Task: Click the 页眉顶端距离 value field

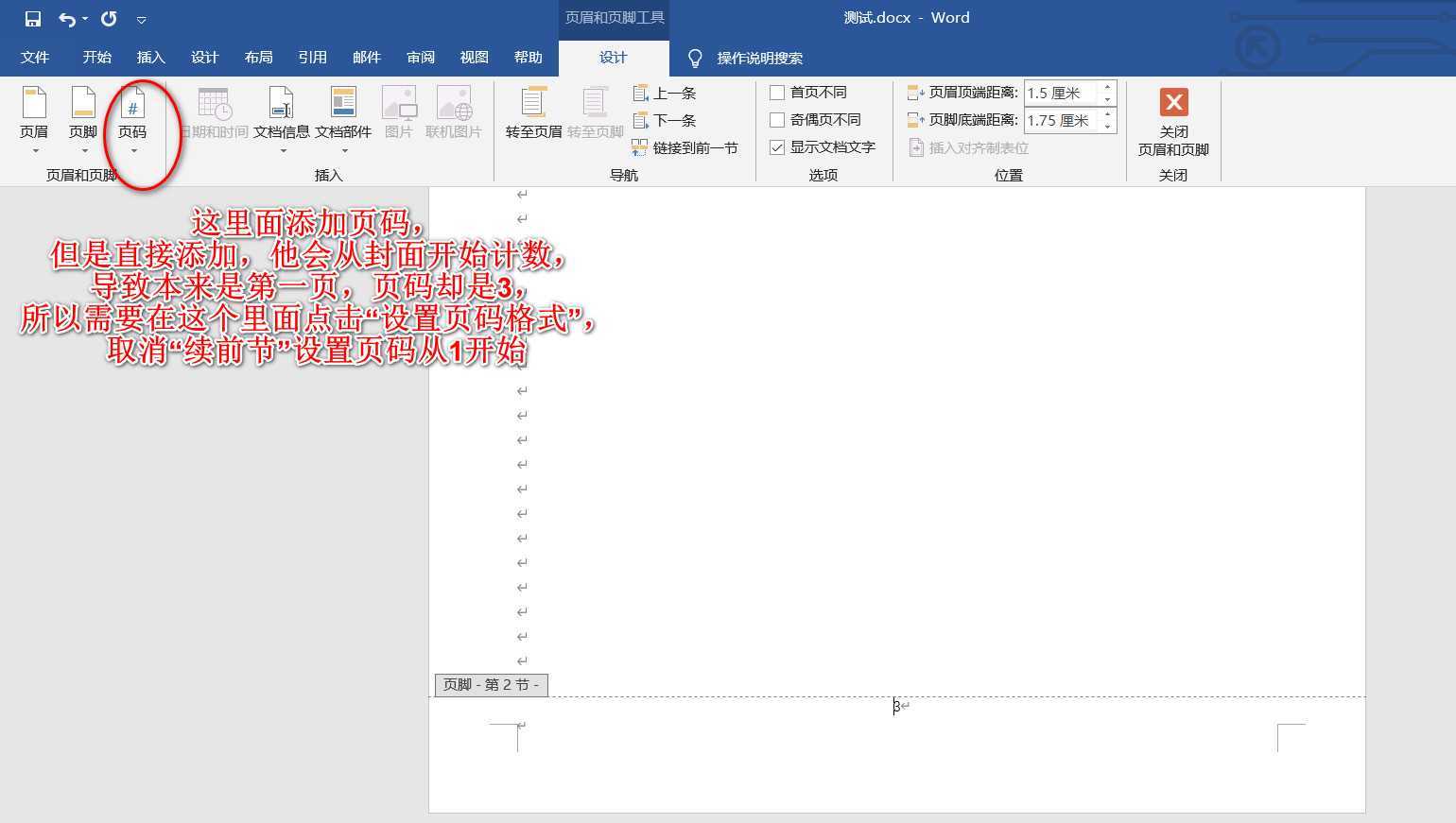Action: [x=1062, y=94]
